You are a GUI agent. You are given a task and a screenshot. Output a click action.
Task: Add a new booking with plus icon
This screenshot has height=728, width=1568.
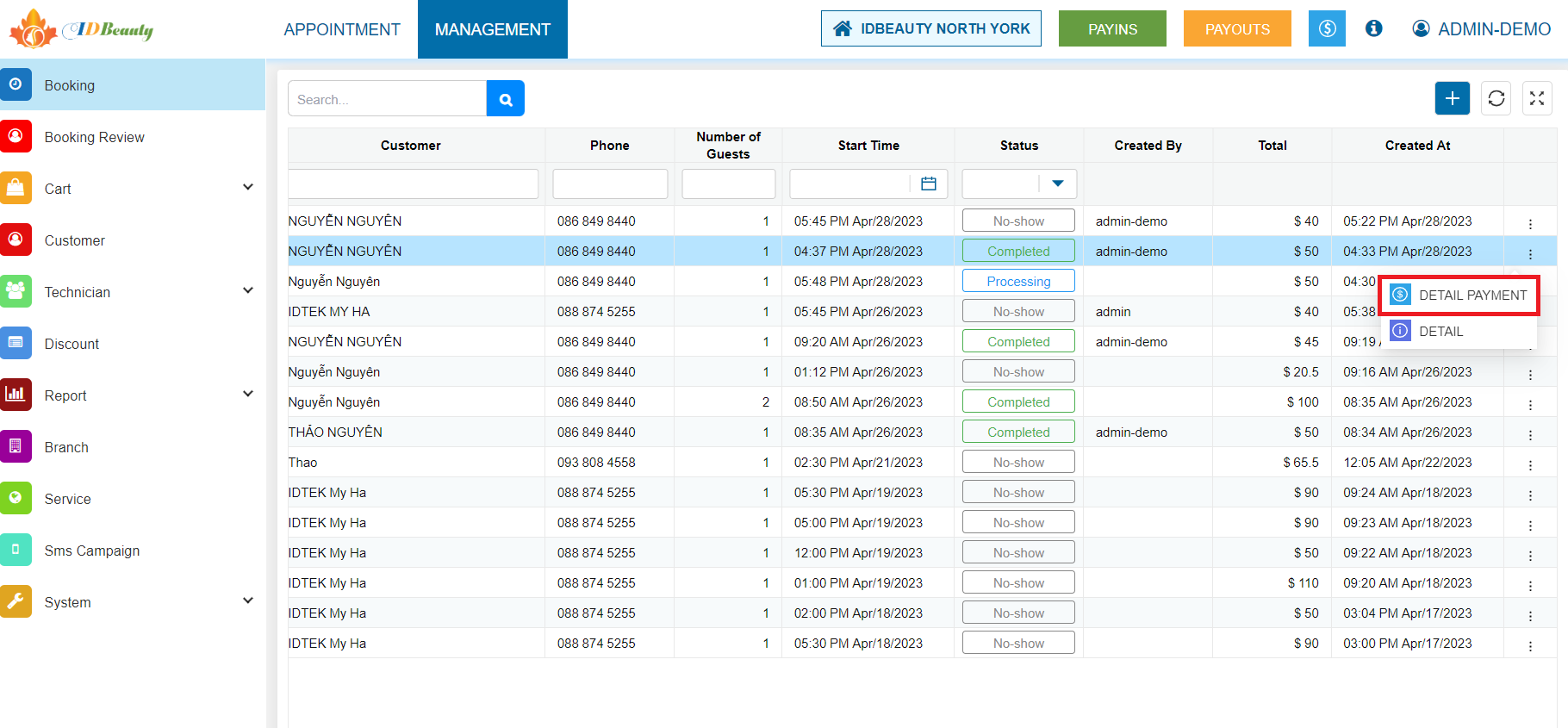(x=1453, y=98)
